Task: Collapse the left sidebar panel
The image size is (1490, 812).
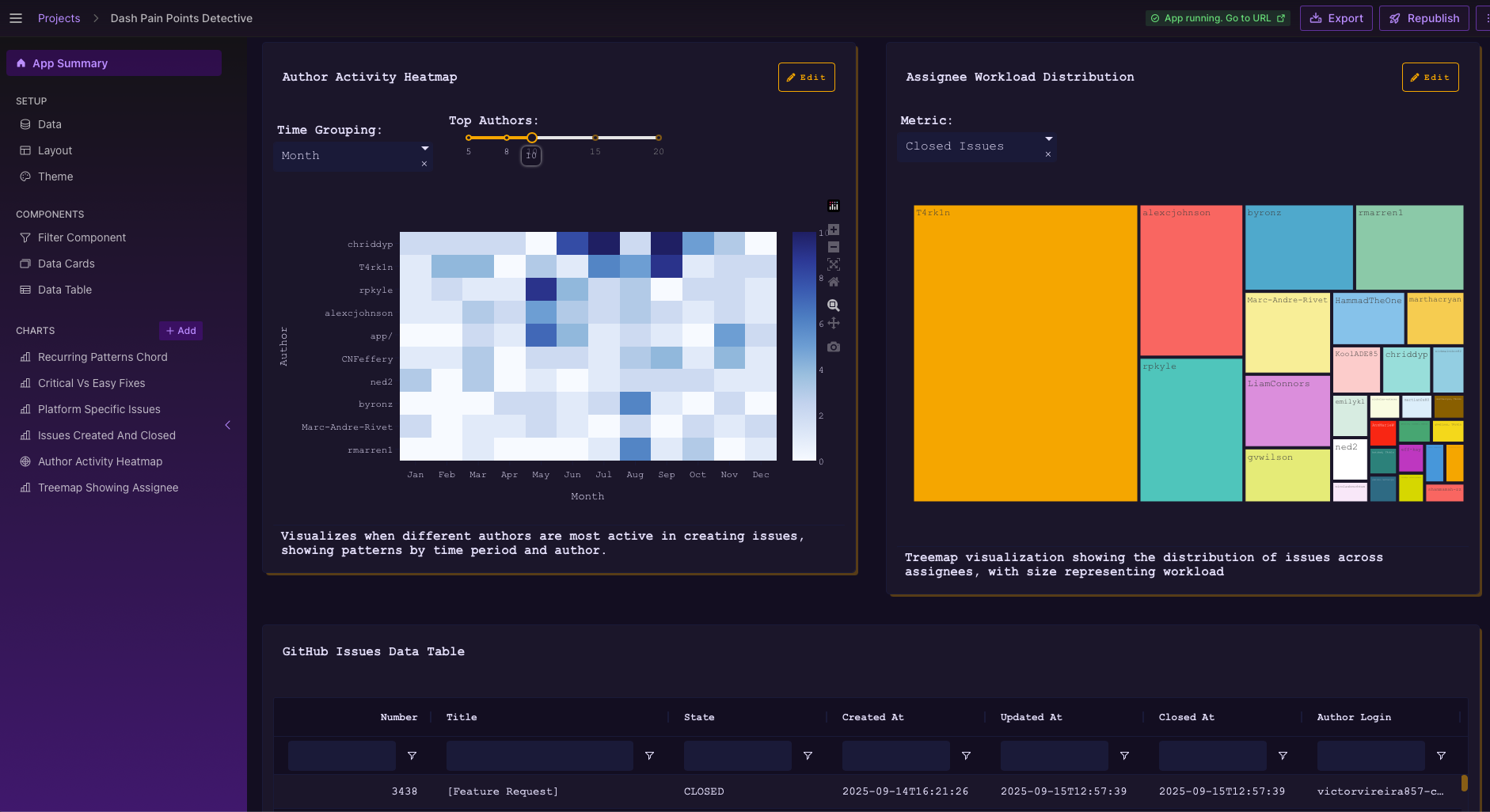Action: click(x=228, y=425)
